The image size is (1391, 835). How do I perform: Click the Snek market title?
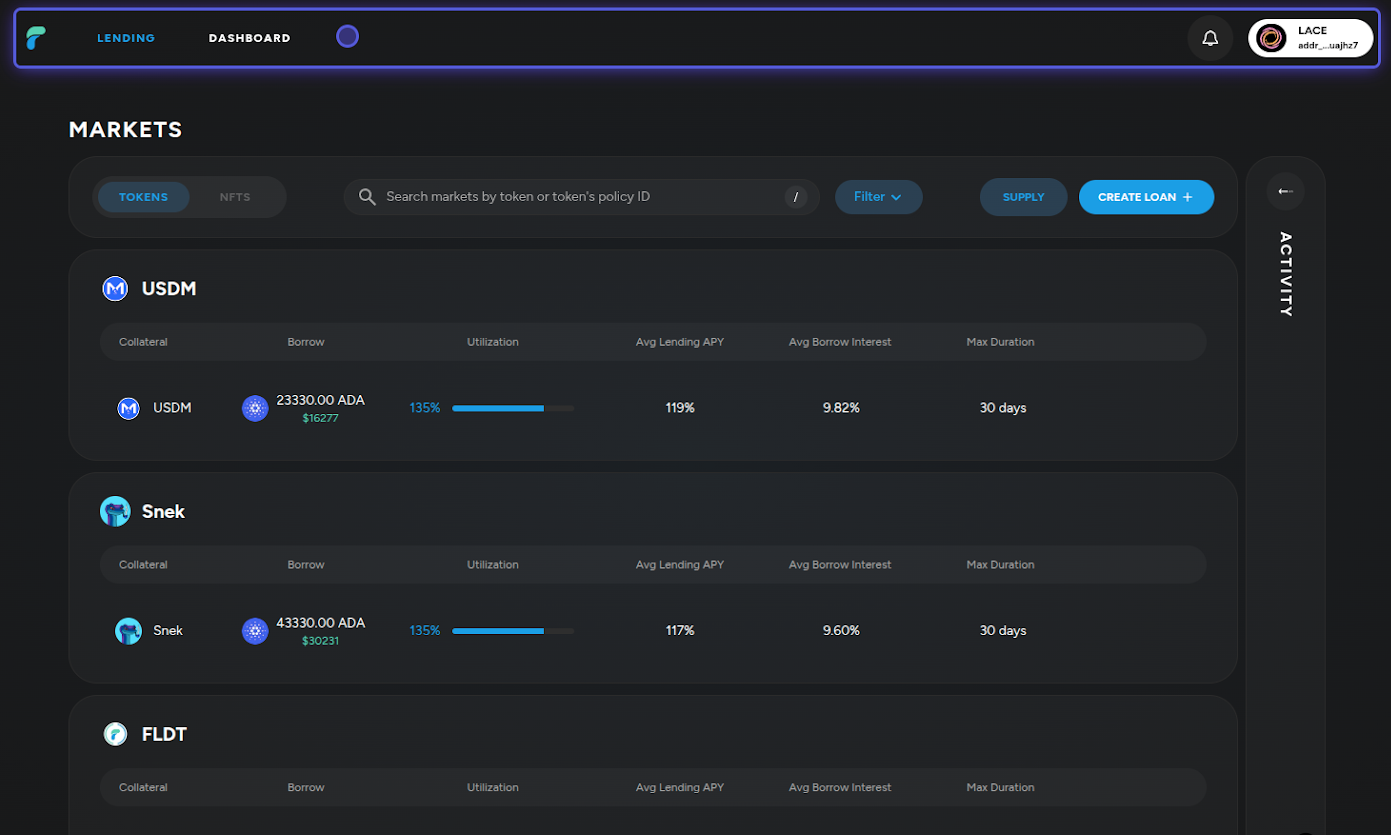tap(163, 512)
